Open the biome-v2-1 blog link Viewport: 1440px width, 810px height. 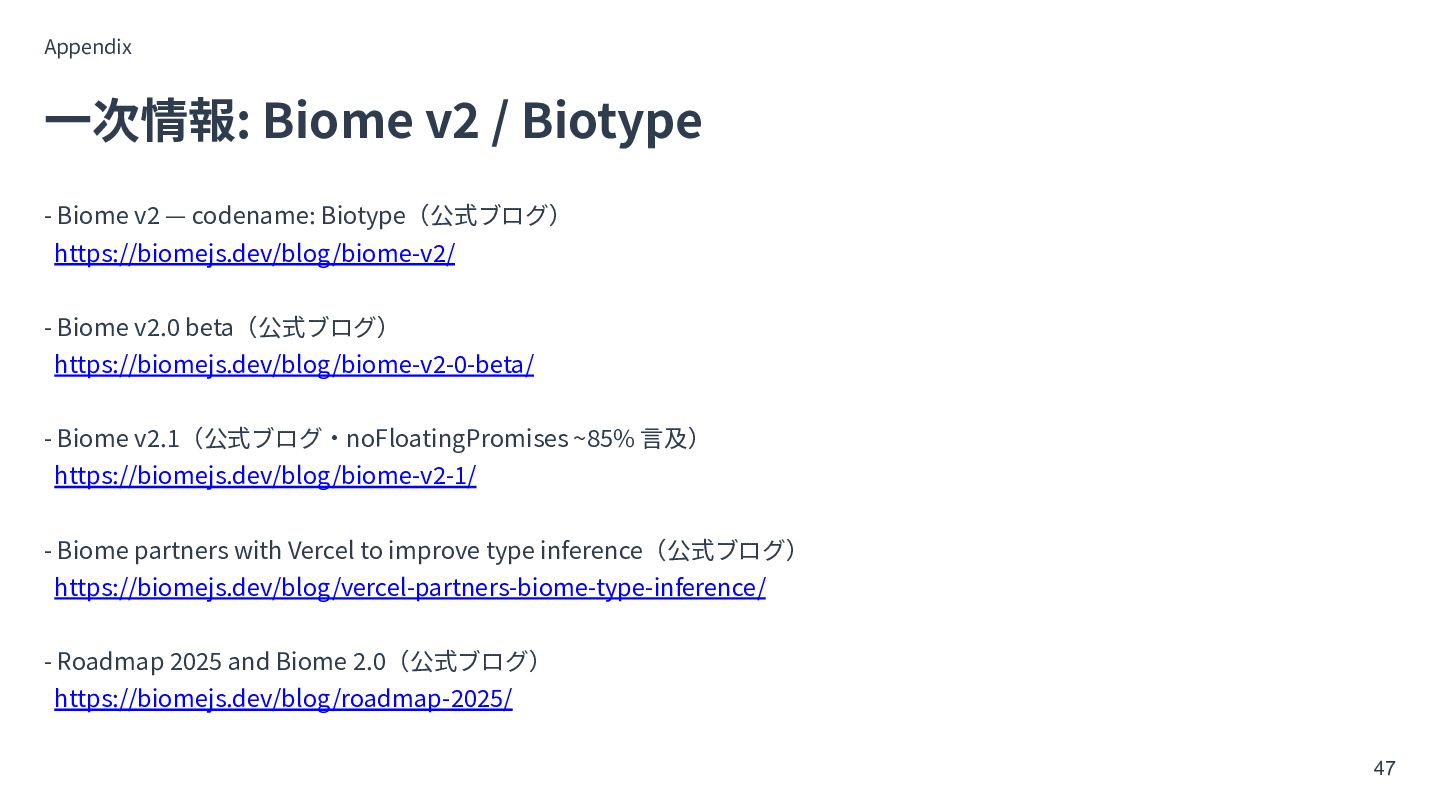click(x=265, y=475)
